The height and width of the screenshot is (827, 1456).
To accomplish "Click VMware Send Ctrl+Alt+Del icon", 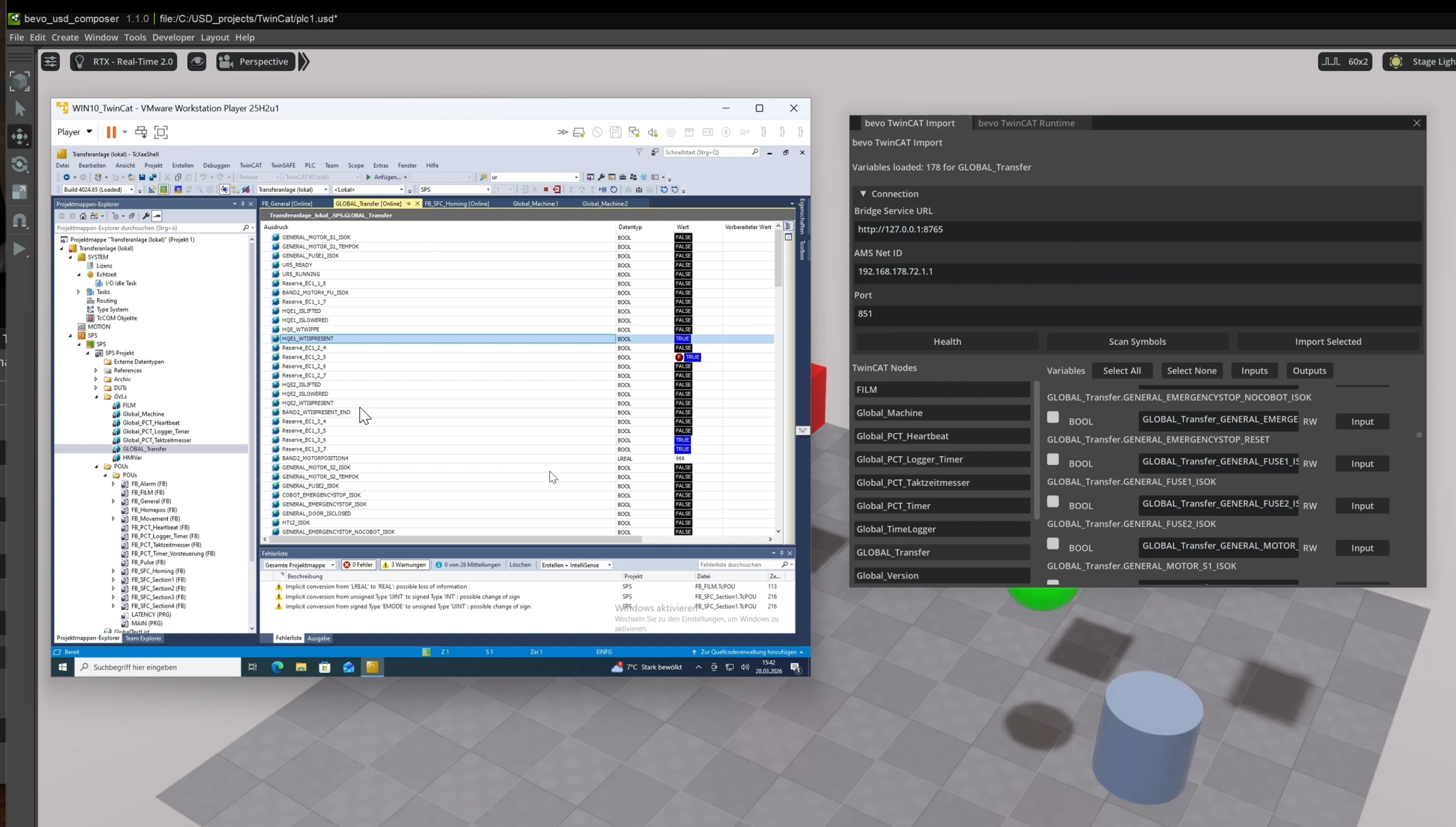I will pos(141,132).
